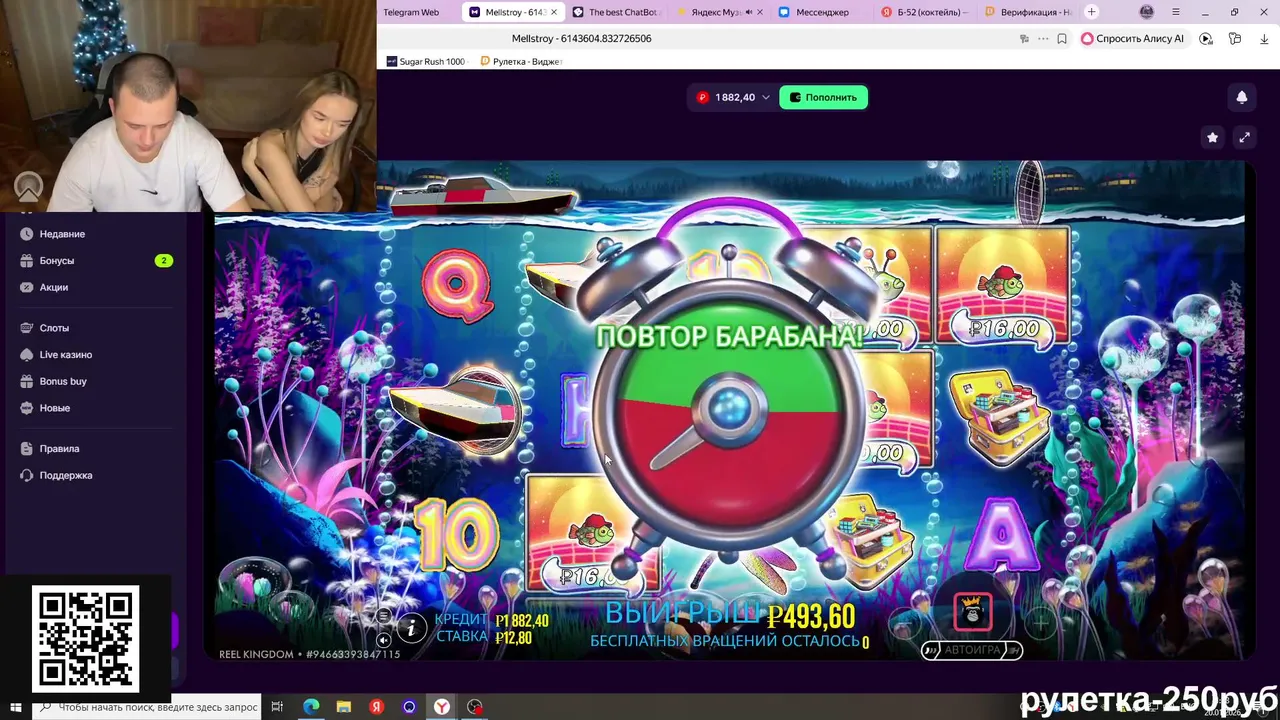Switch to The best ChatBot tab

pos(616,12)
